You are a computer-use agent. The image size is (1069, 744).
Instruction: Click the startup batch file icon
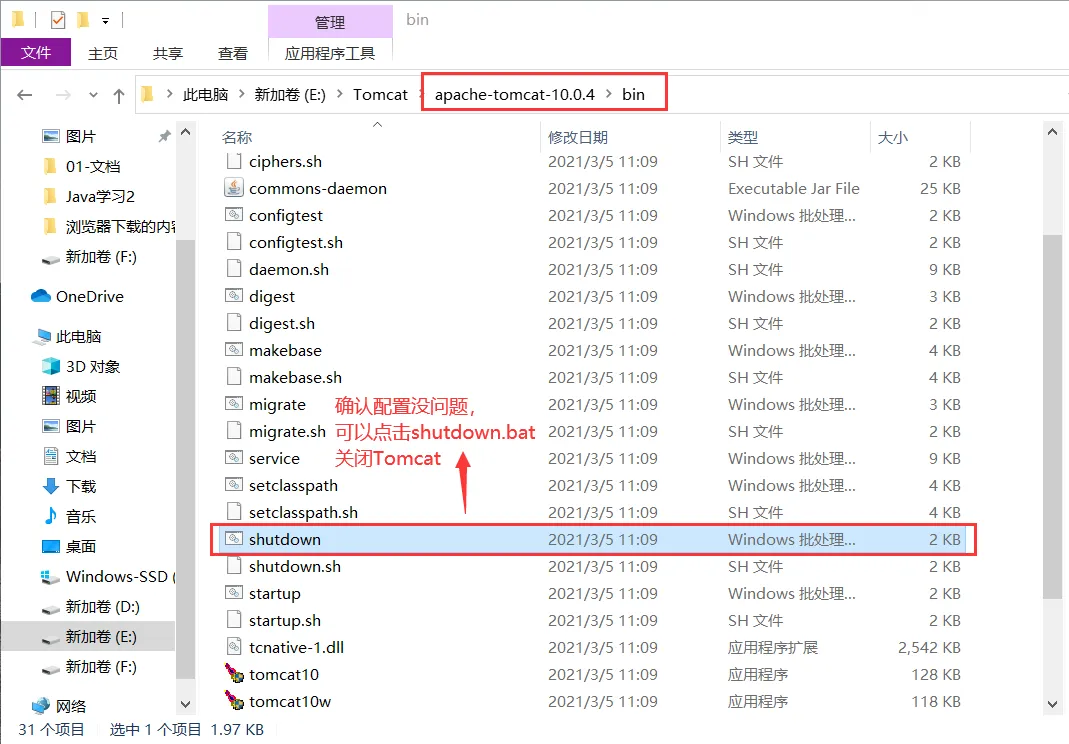[x=234, y=593]
